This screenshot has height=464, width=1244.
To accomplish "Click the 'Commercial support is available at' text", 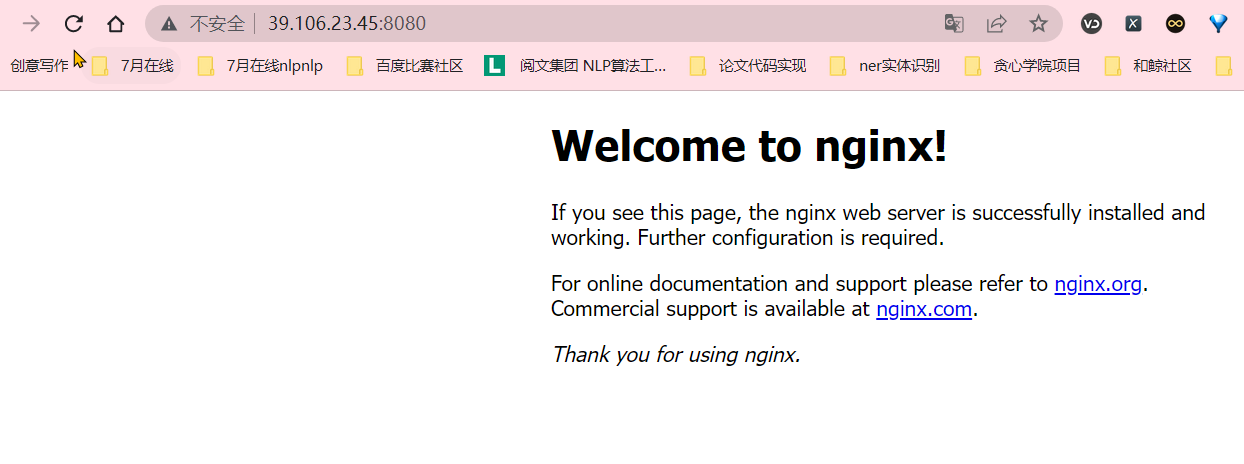I will coord(710,309).
